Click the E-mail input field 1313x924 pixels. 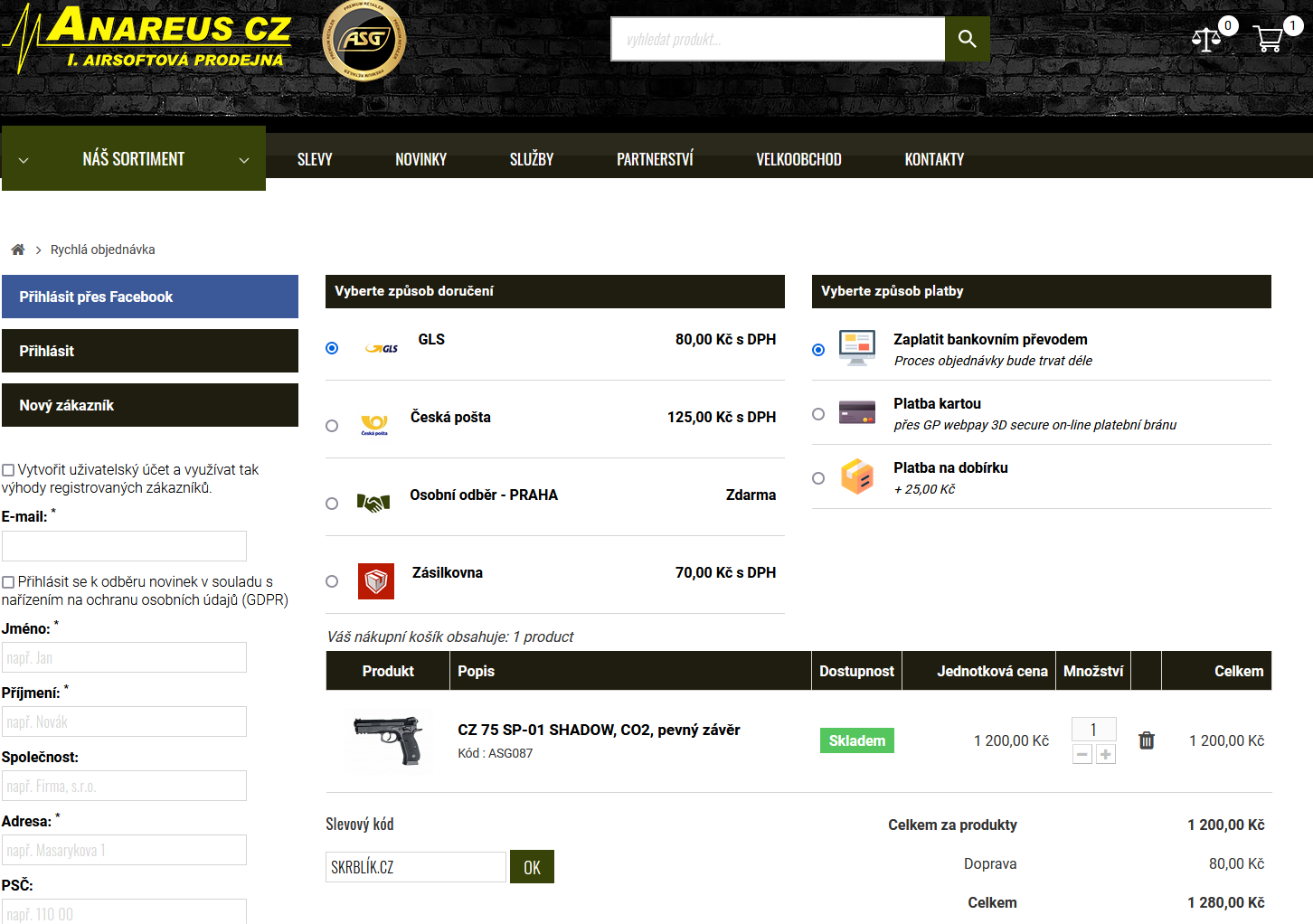pyautogui.click(x=124, y=546)
